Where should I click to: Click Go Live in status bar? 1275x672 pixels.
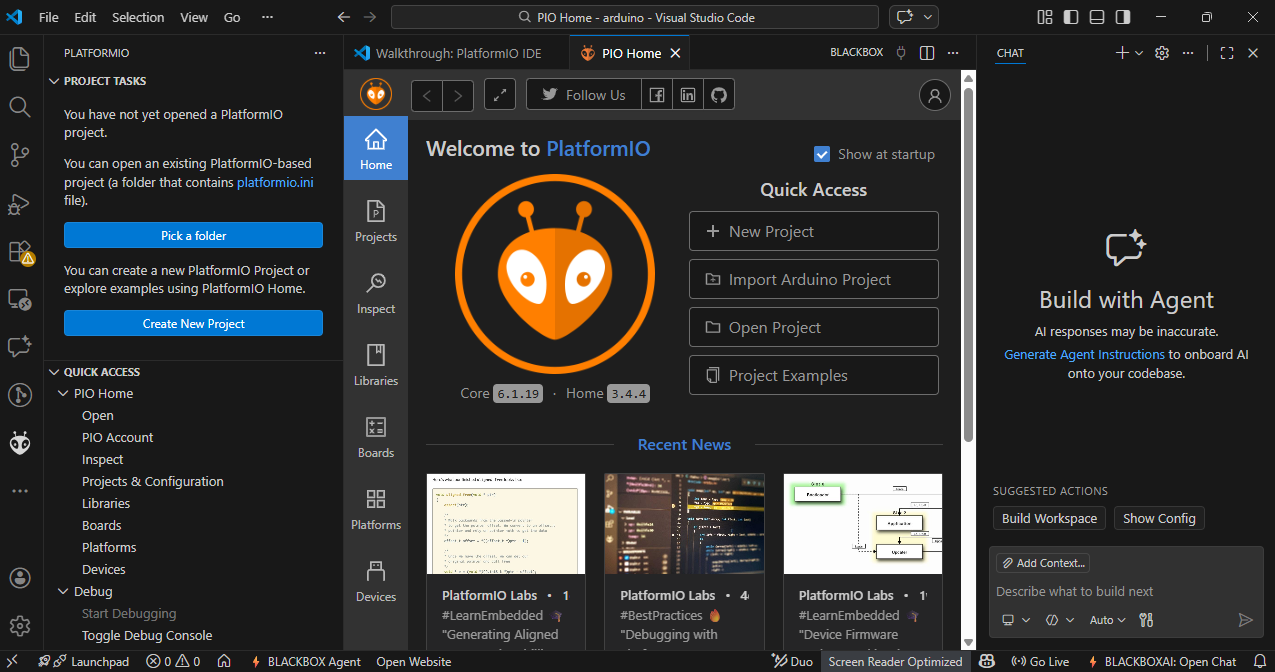[1040, 661]
